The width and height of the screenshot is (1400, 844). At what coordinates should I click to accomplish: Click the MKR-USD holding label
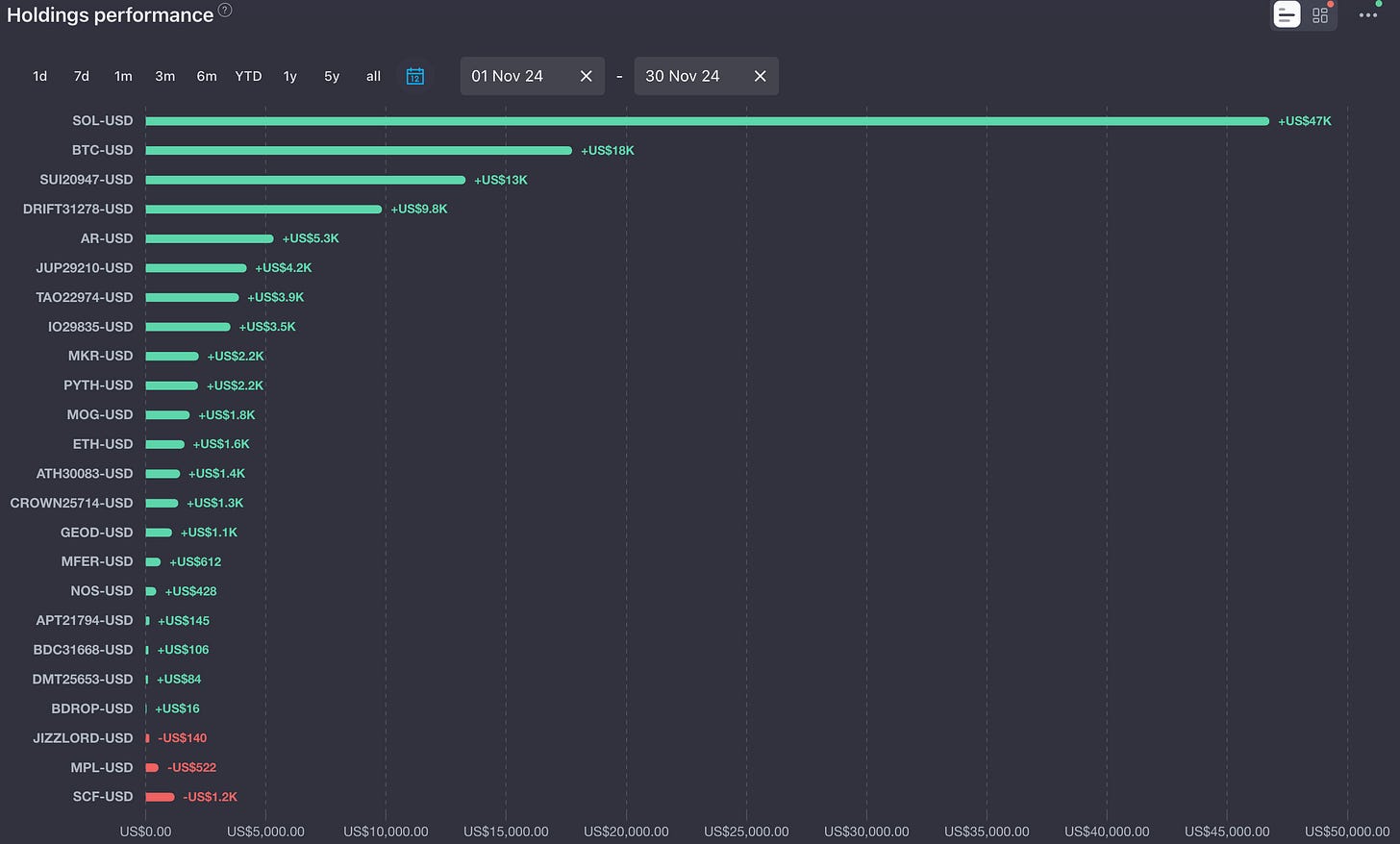[101, 356]
